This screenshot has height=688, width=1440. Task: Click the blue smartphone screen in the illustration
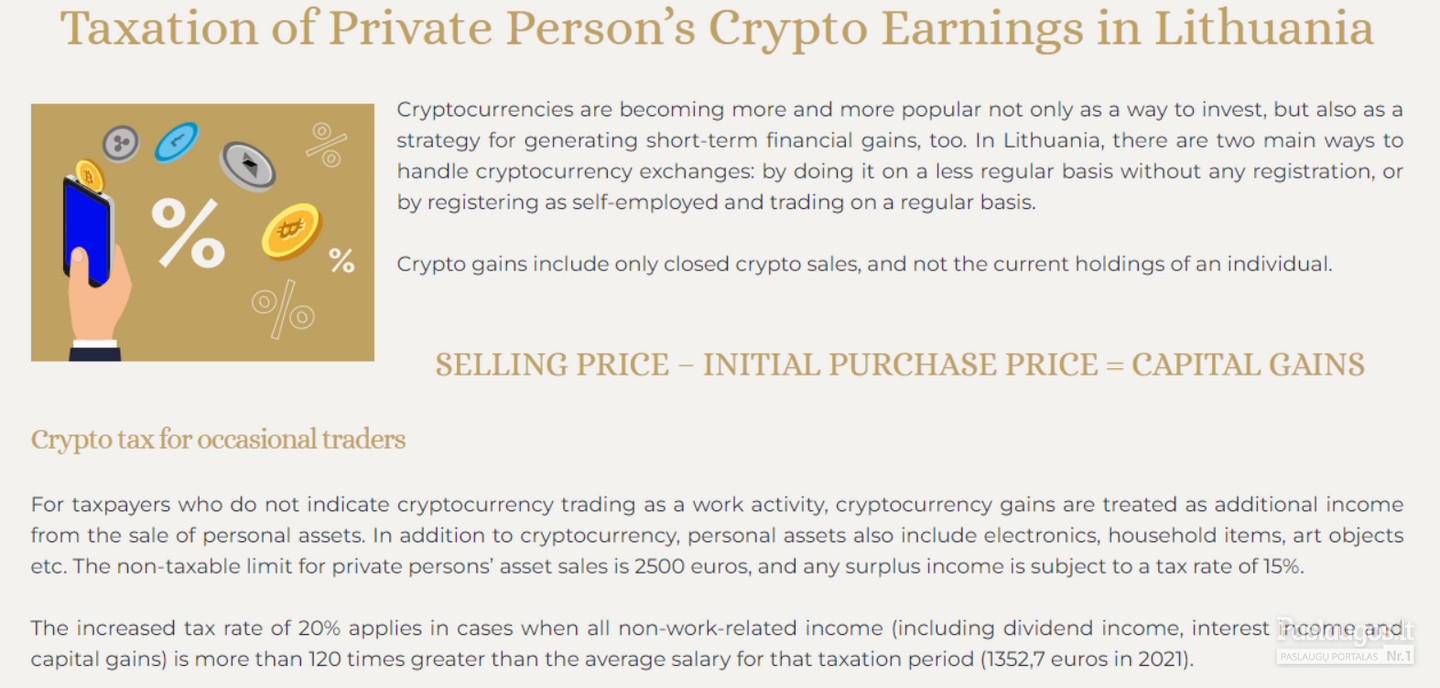[x=88, y=232]
